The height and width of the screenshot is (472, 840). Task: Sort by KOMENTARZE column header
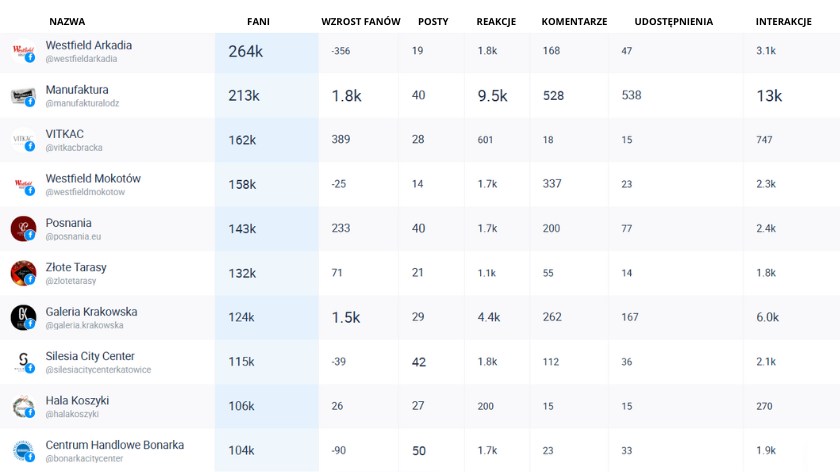click(574, 21)
